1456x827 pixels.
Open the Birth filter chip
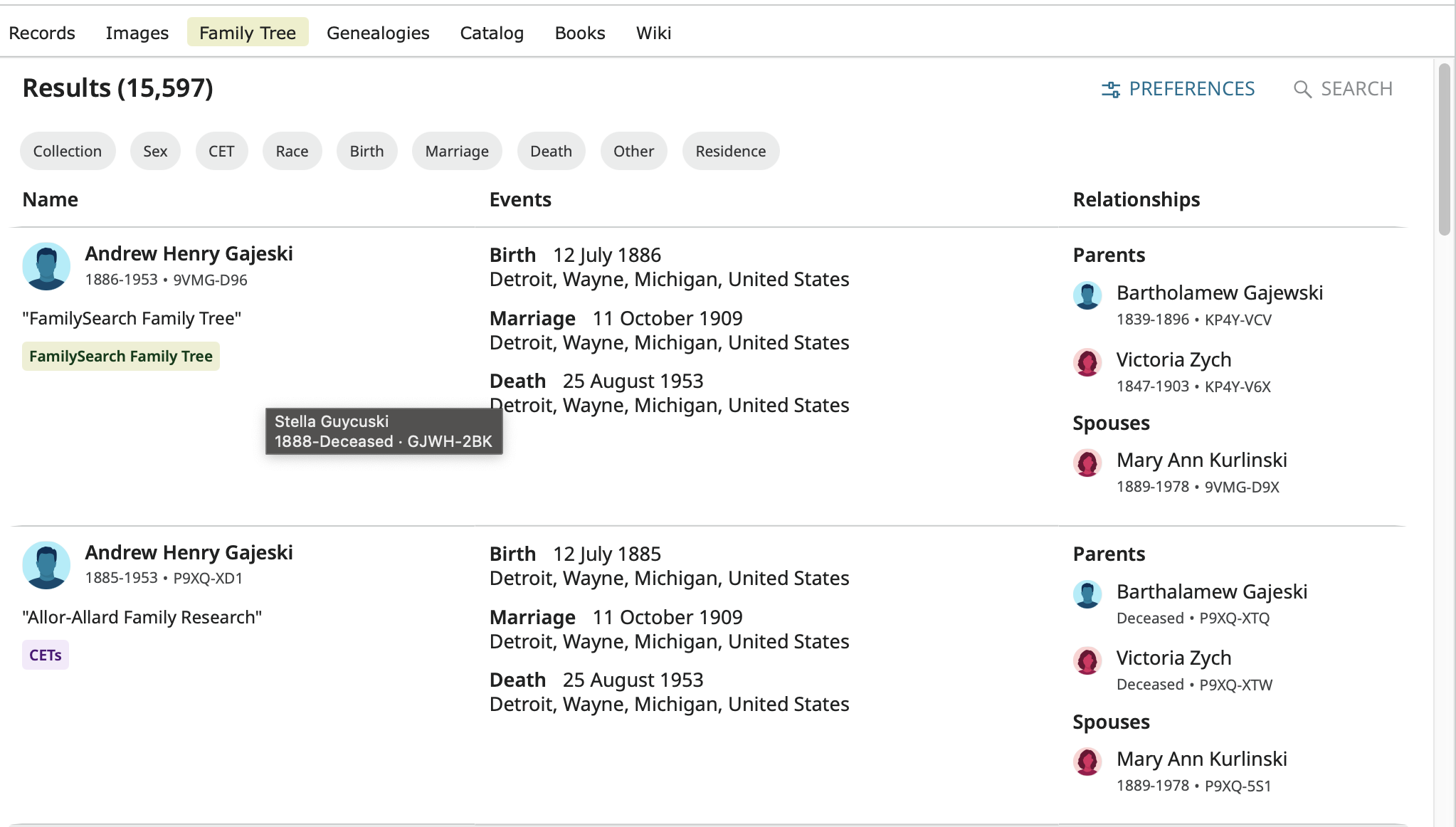(x=366, y=151)
